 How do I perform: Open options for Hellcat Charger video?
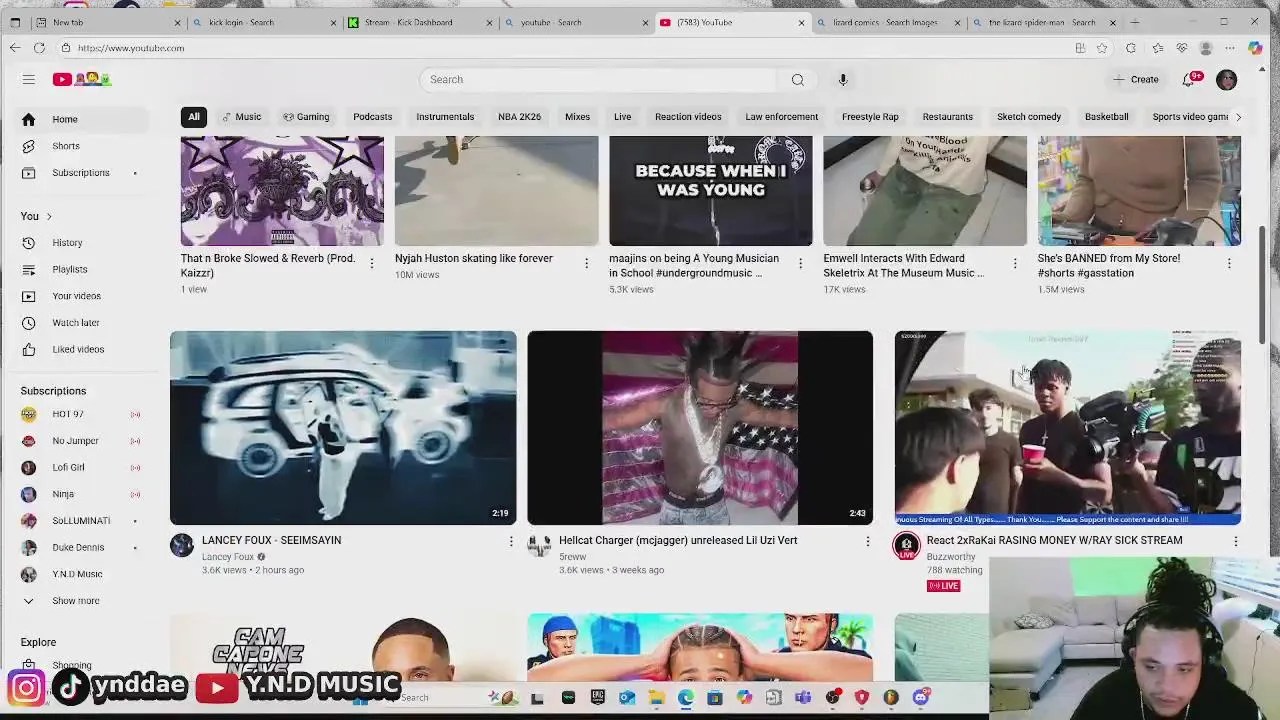tap(867, 541)
